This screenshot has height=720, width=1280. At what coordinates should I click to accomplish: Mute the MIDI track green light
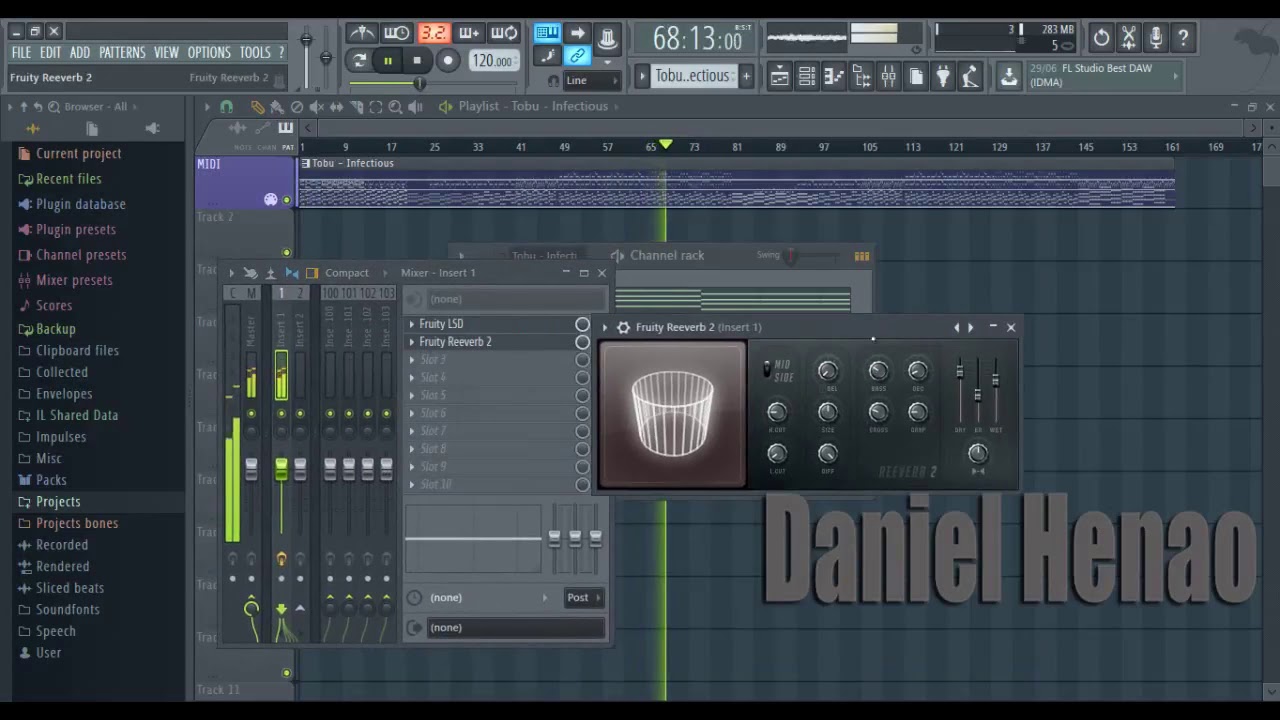click(287, 200)
